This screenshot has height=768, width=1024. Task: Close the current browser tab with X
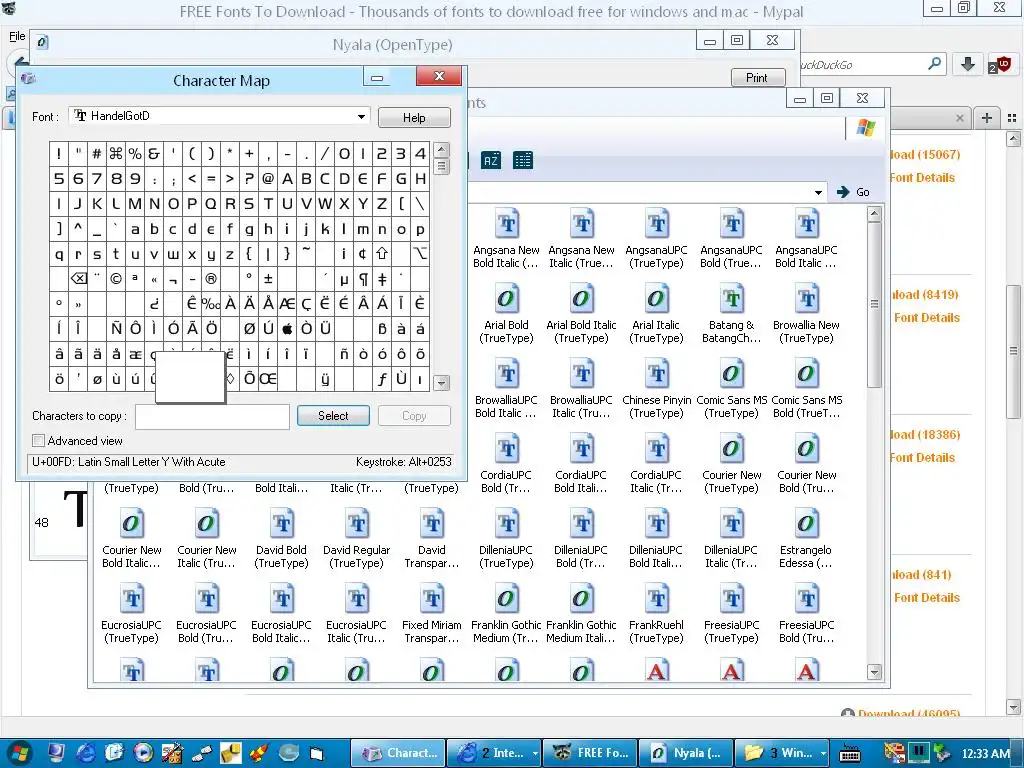[x=959, y=118]
